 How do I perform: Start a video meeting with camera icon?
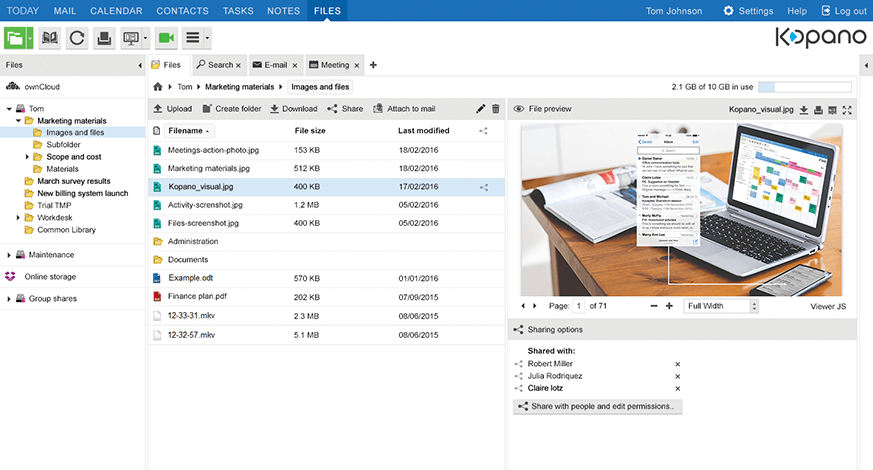(x=166, y=38)
